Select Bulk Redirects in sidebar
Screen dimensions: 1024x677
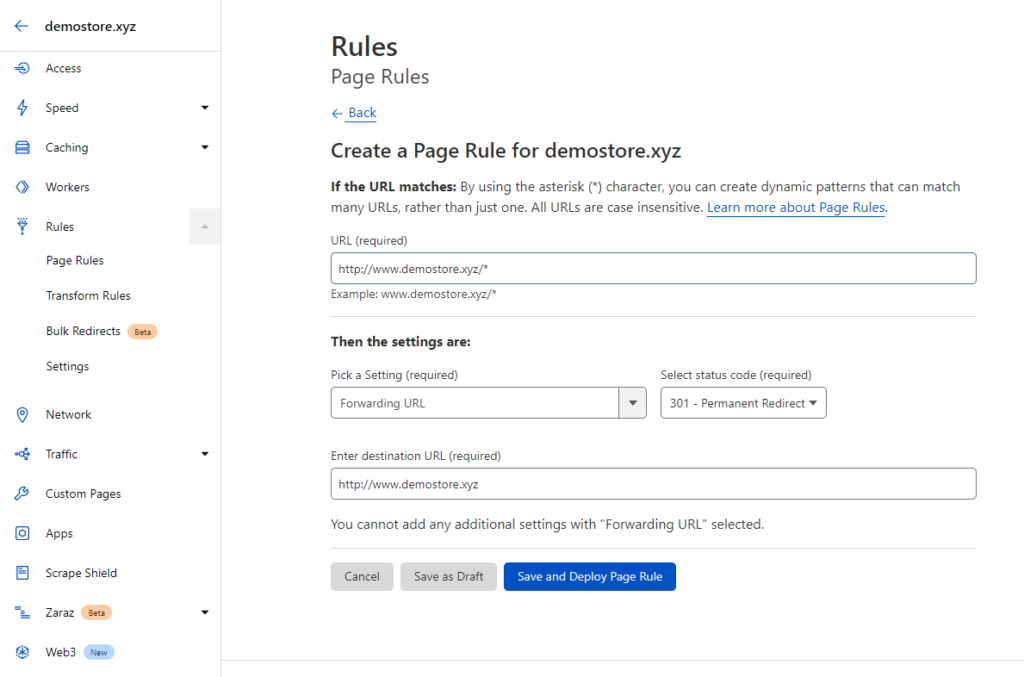coord(83,331)
